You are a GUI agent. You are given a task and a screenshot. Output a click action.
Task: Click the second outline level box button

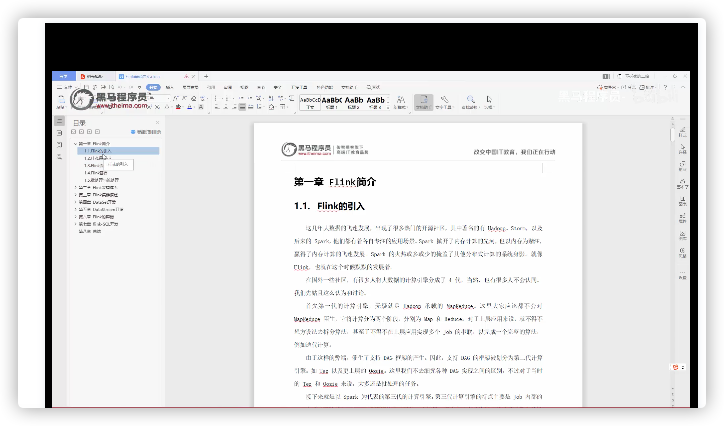coord(82,132)
